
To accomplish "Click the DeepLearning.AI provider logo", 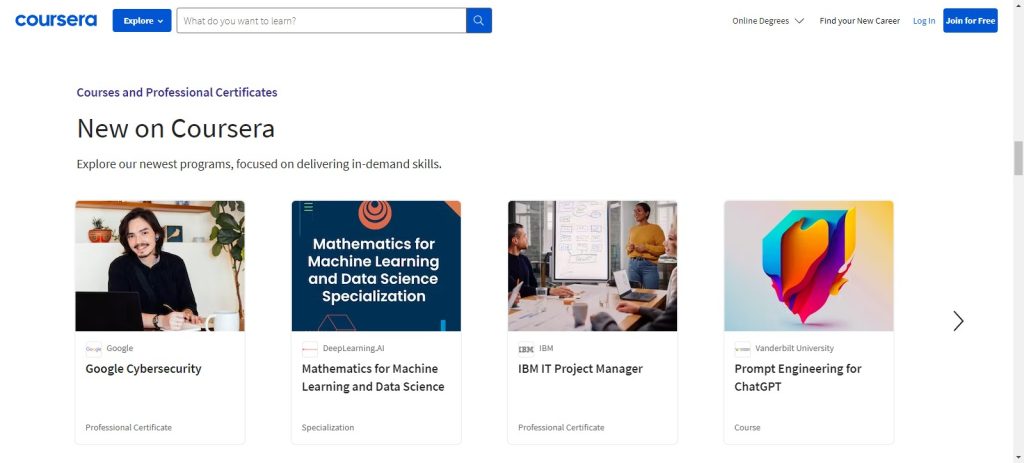I will coord(310,349).
